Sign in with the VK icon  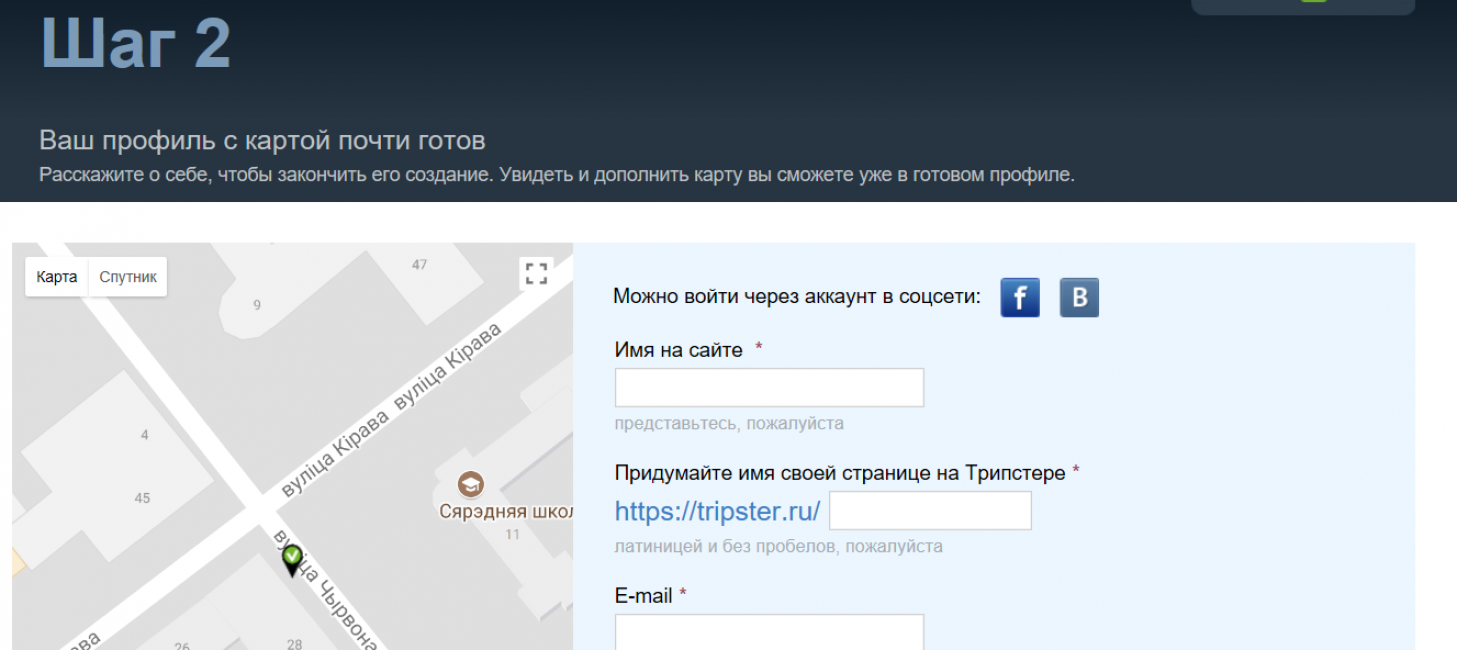[x=1079, y=298]
